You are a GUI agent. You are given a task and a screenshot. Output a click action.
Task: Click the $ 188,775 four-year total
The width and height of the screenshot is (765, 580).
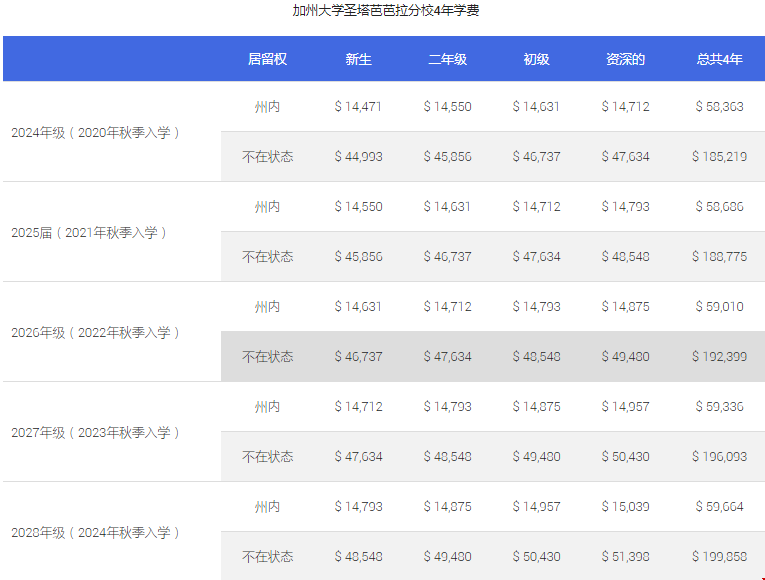pos(720,257)
